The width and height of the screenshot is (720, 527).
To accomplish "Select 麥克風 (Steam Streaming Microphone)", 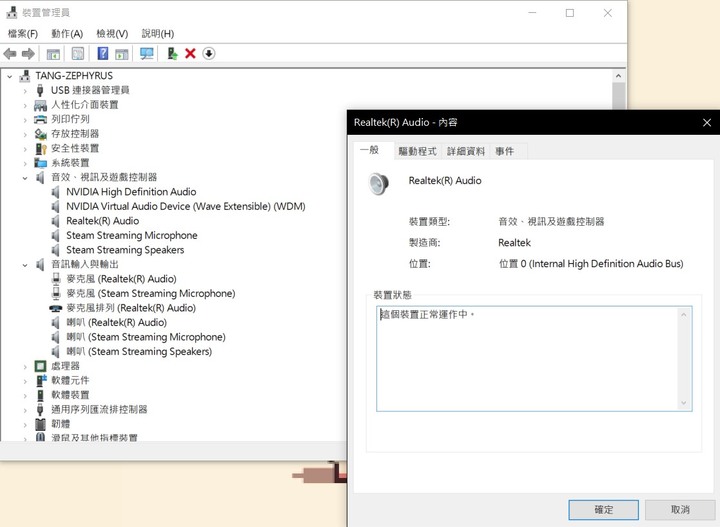I will click(151, 293).
